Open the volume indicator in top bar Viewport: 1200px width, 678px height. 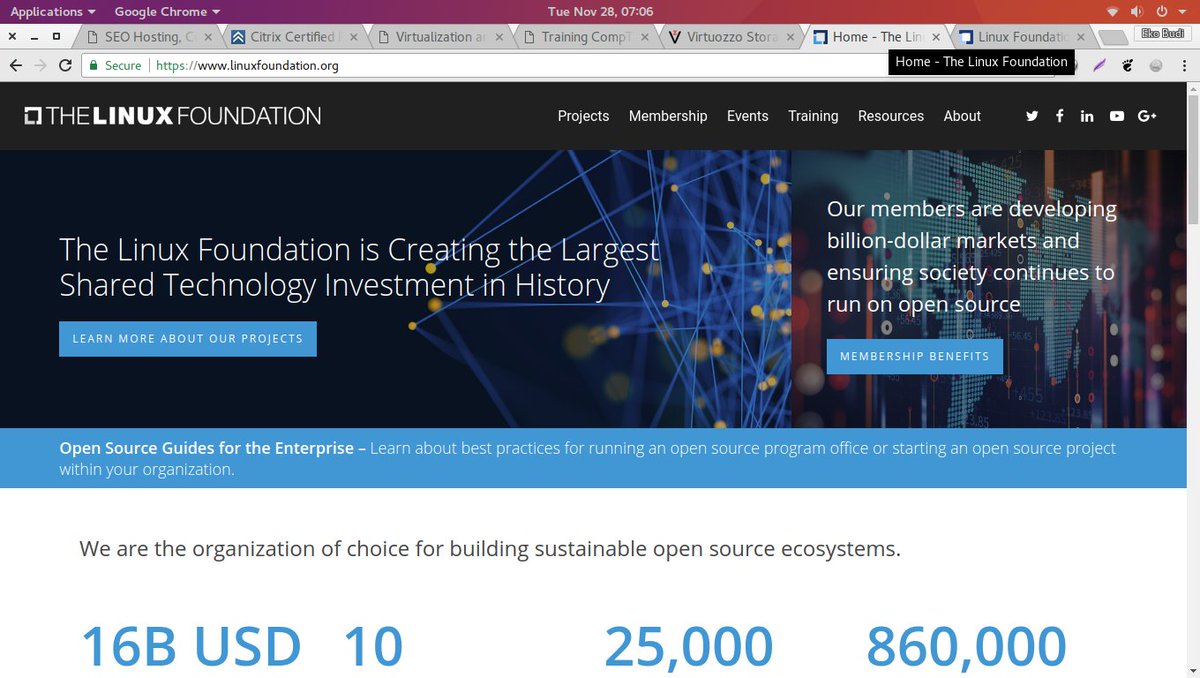point(1137,11)
